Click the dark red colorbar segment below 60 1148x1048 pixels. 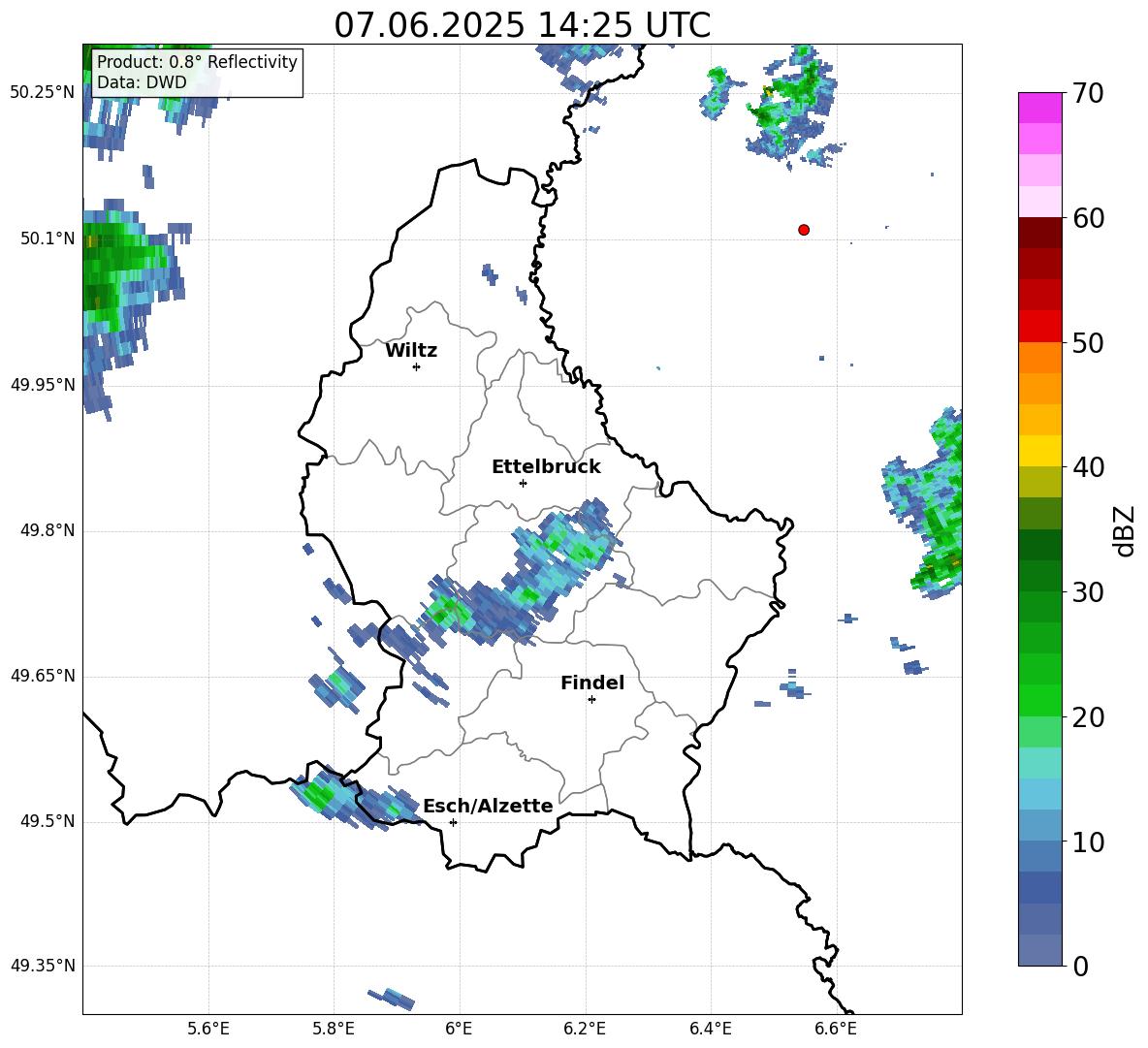point(1040,233)
